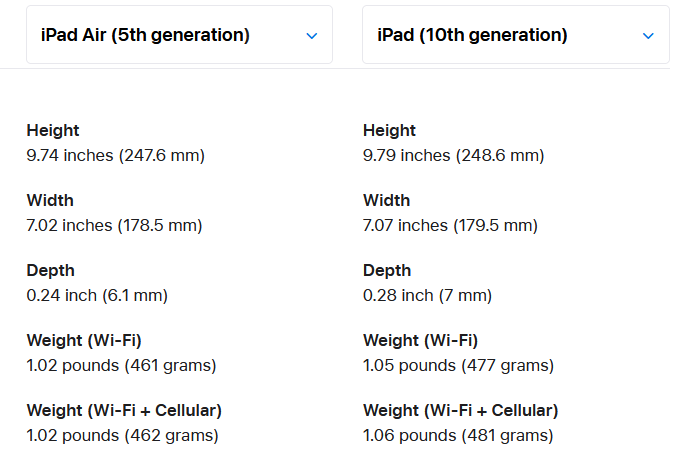Select the 0.24 inch (6.1 mm) depth value
This screenshot has width=678, height=471.
[97, 295]
